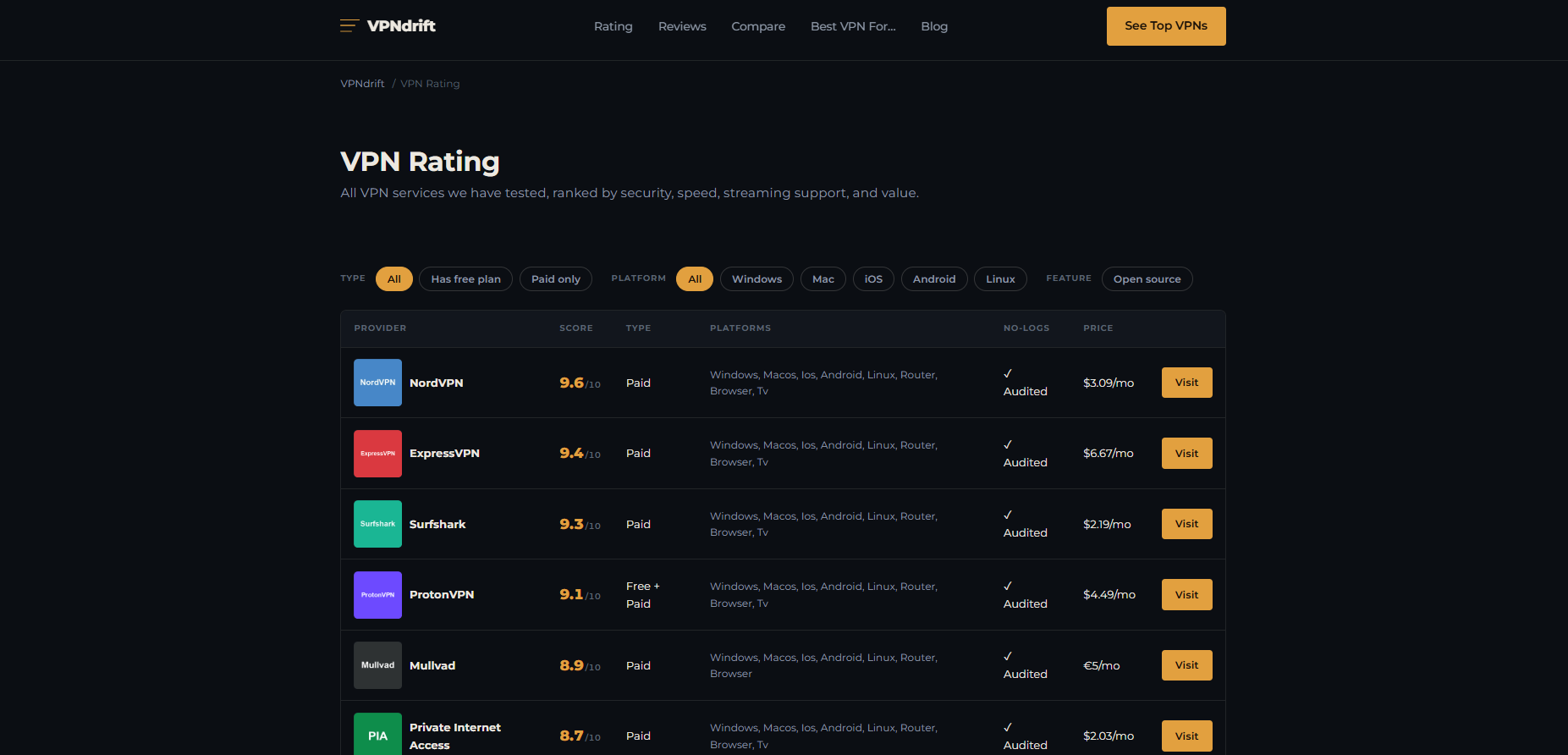Open the Compare page from navigation
This screenshot has width=1568, height=755.
click(758, 26)
